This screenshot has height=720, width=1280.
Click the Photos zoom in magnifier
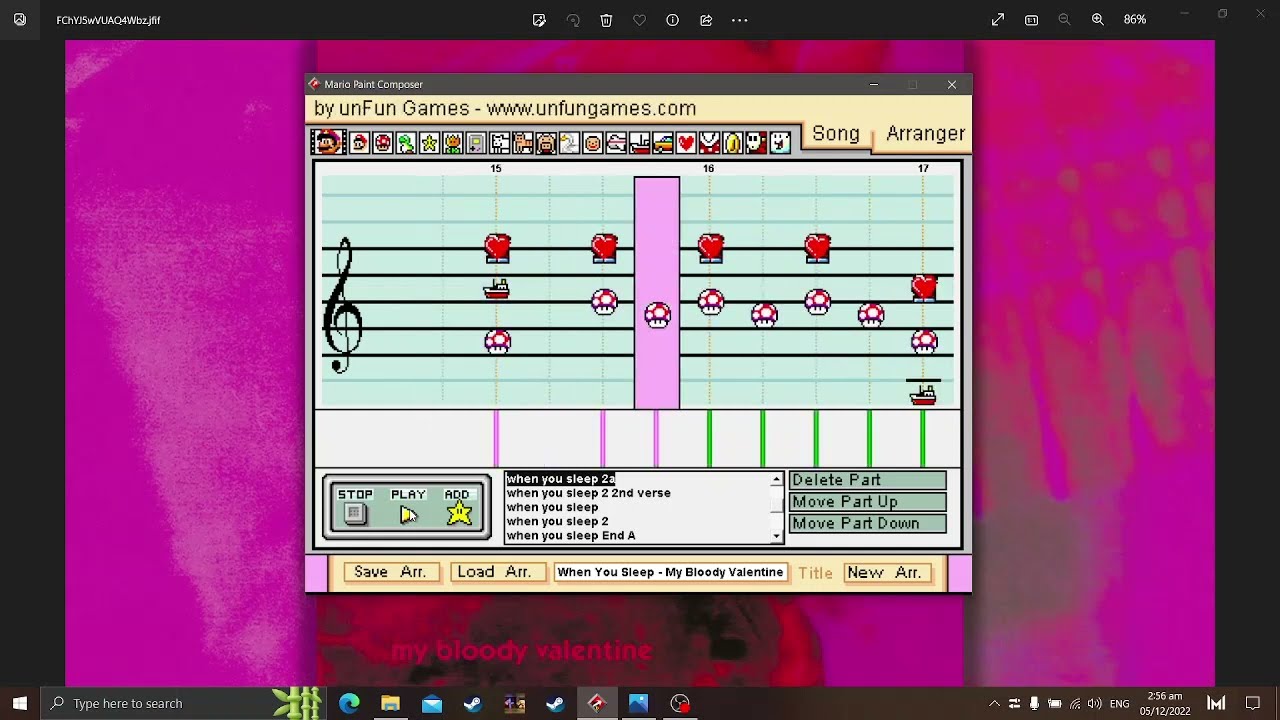click(x=1097, y=20)
